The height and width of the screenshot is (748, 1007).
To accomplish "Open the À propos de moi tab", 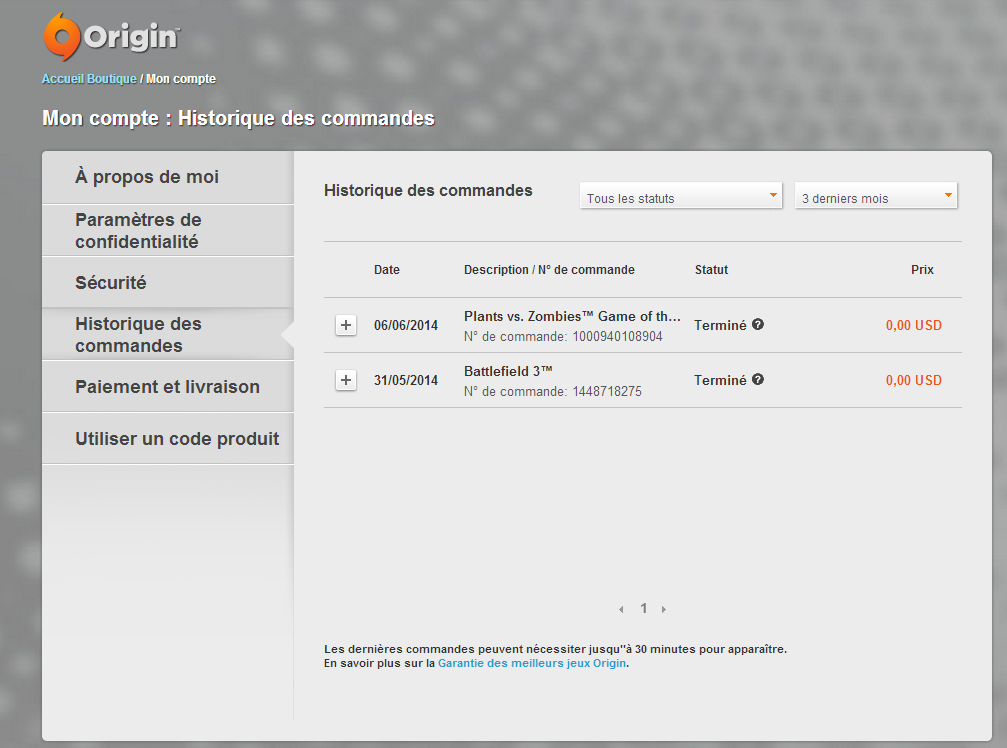I will pyautogui.click(x=168, y=178).
